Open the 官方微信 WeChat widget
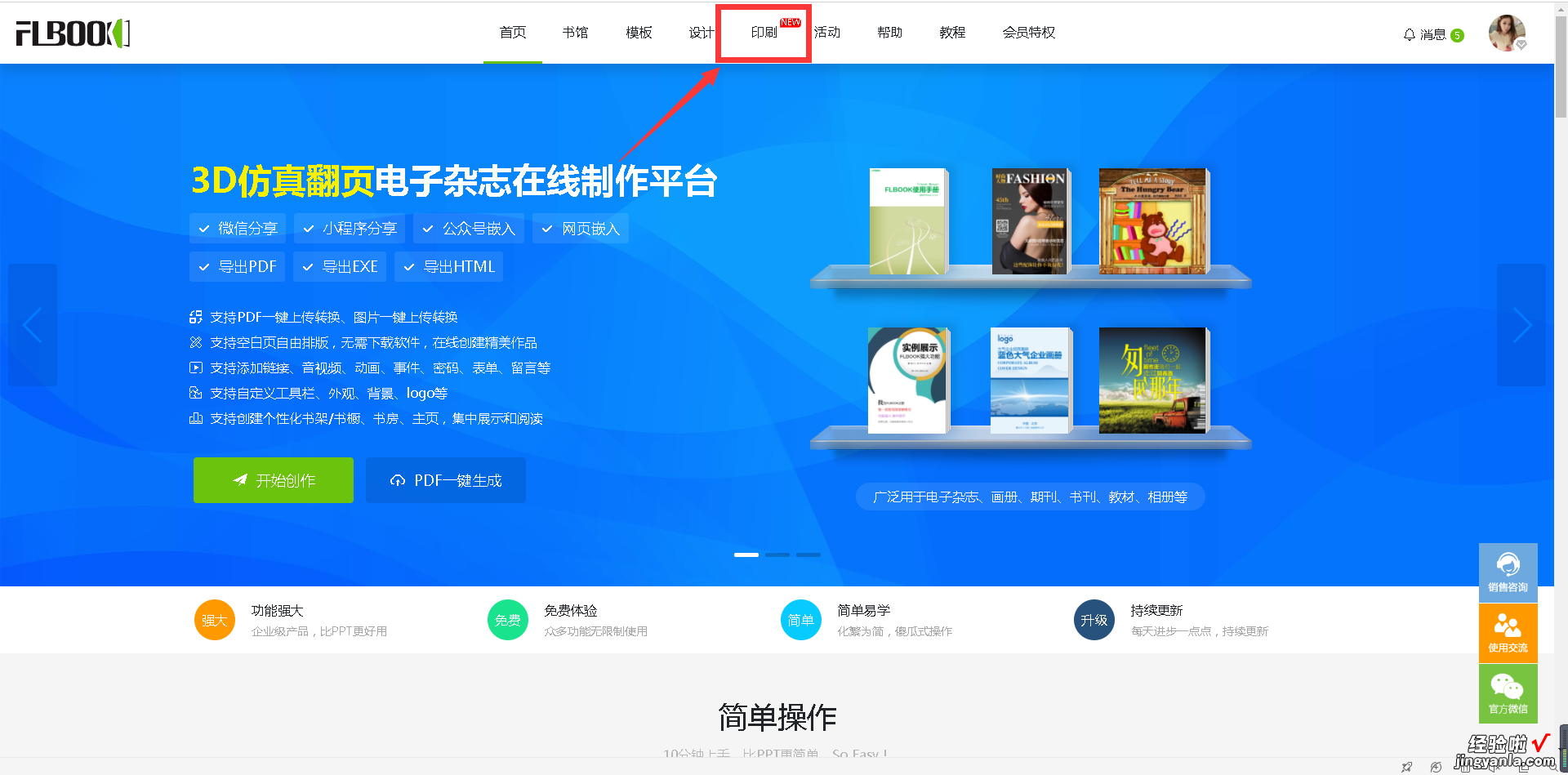The image size is (1568, 775). click(x=1508, y=693)
